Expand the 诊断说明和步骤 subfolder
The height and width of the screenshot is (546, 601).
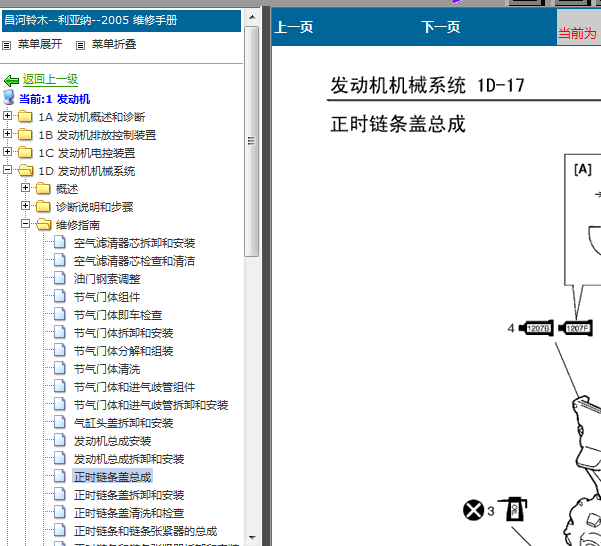tap(25, 205)
